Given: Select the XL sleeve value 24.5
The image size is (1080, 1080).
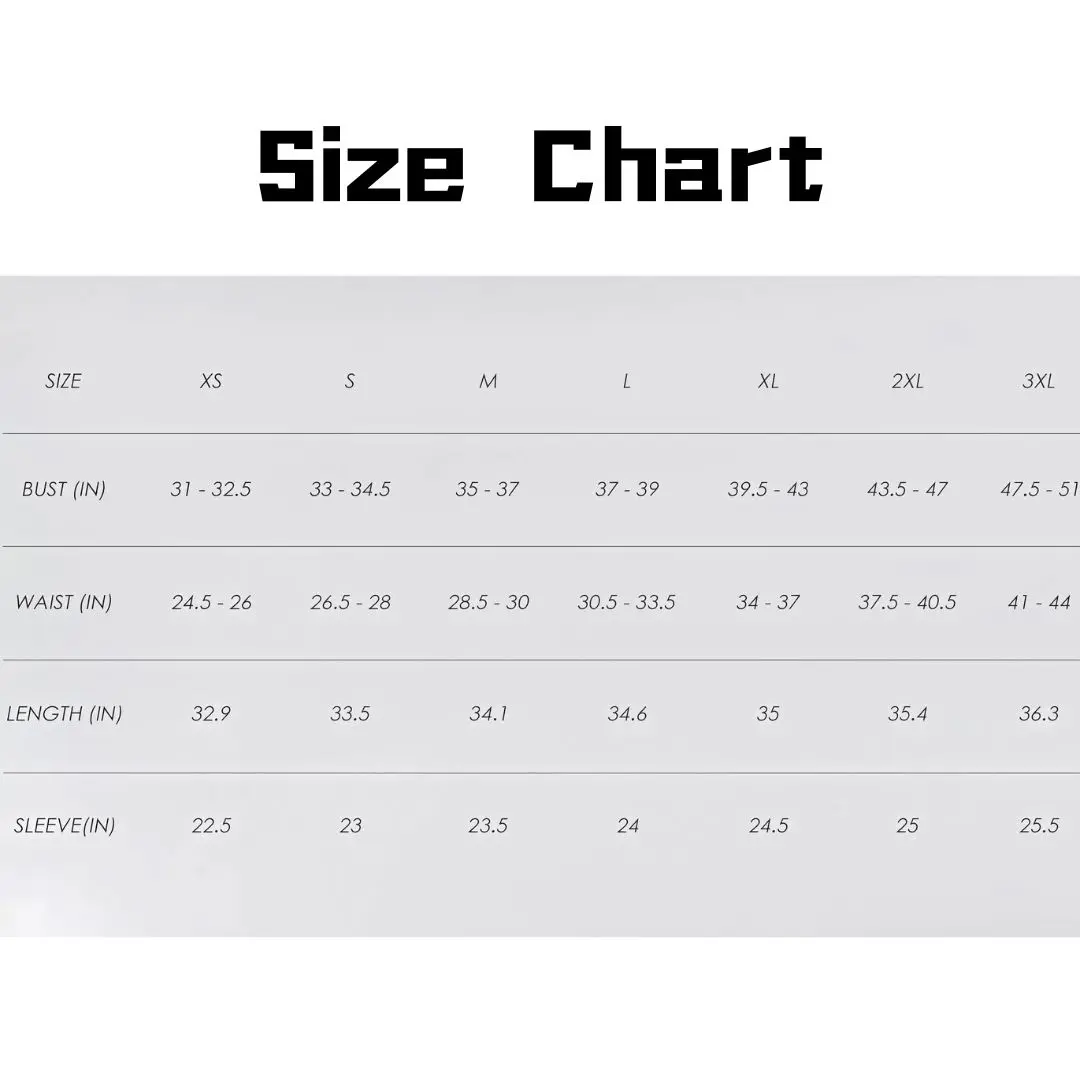Looking at the screenshot, I should [768, 826].
